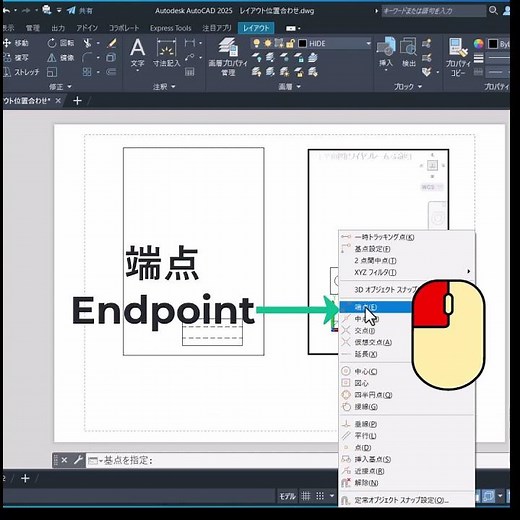The image size is (520, 520).
Task: Open the object color wheel icon
Action: (x=478, y=43)
